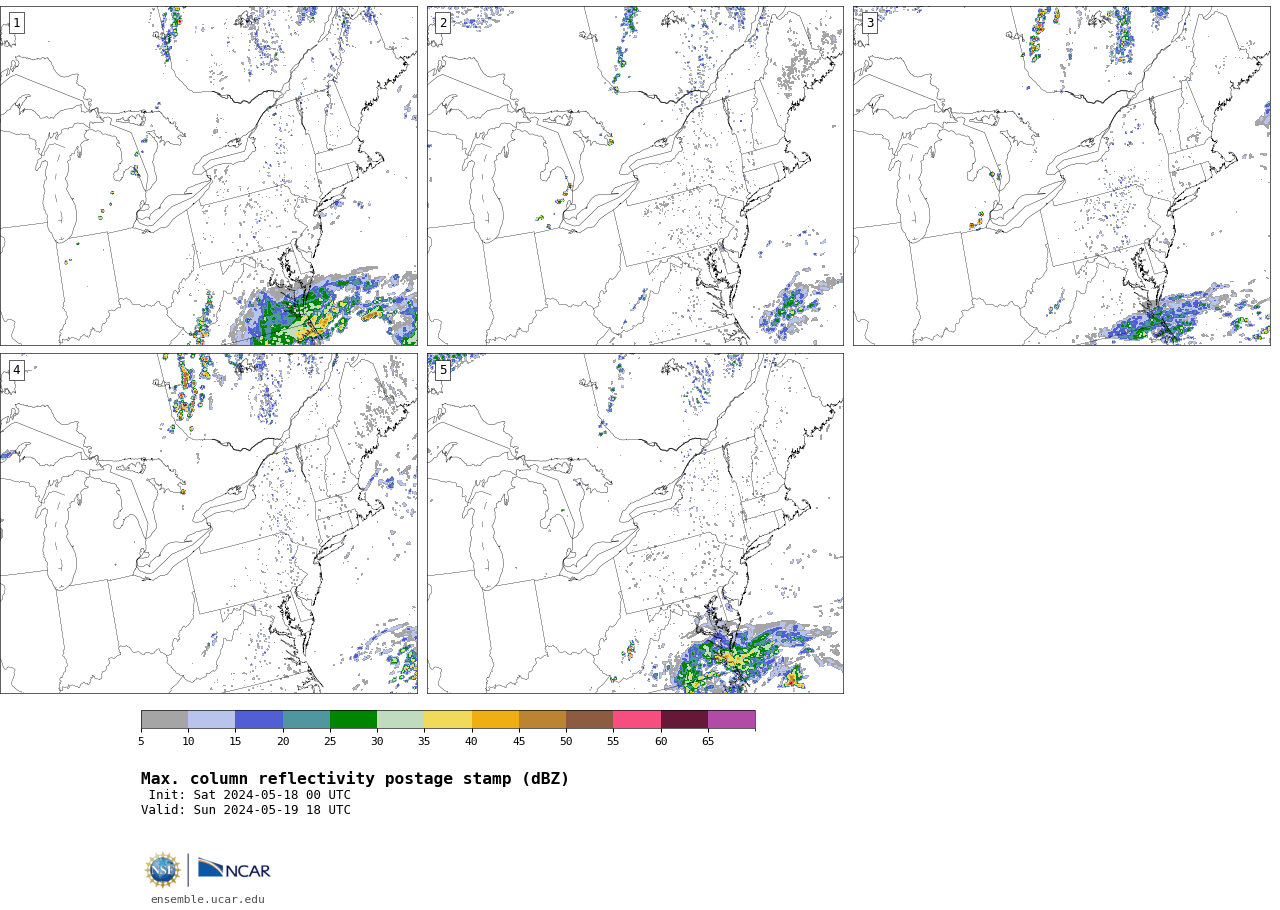This screenshot has width=1280, height=910.
Task: Open ensemble member 4 reflectivity map
Action: pos(208,523)
